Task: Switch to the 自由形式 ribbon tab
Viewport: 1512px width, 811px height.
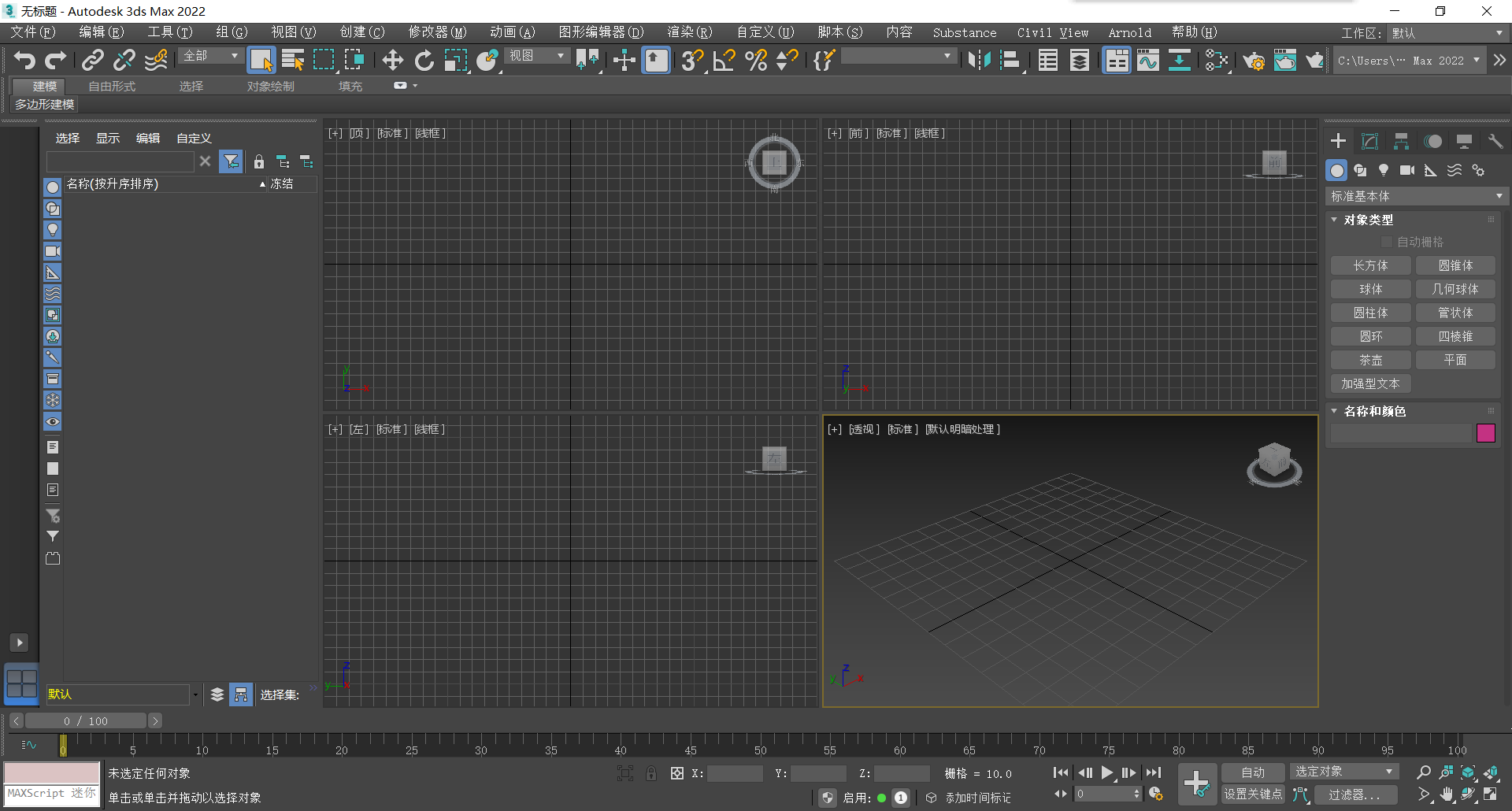Action: tap(110, 86)
